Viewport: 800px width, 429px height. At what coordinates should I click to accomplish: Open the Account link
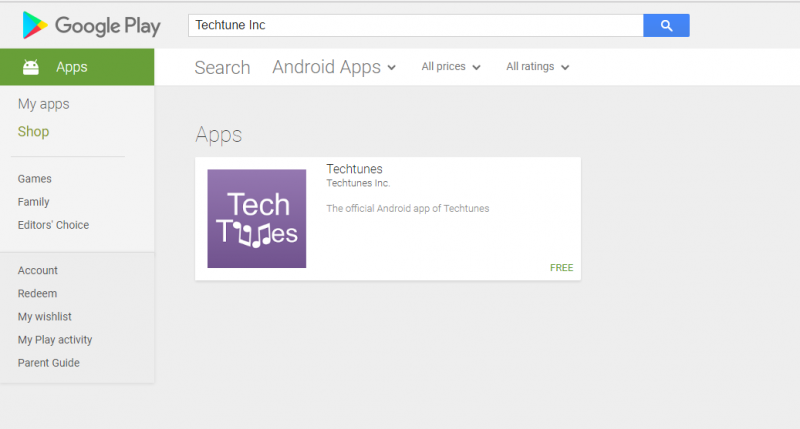pos(38,270)
